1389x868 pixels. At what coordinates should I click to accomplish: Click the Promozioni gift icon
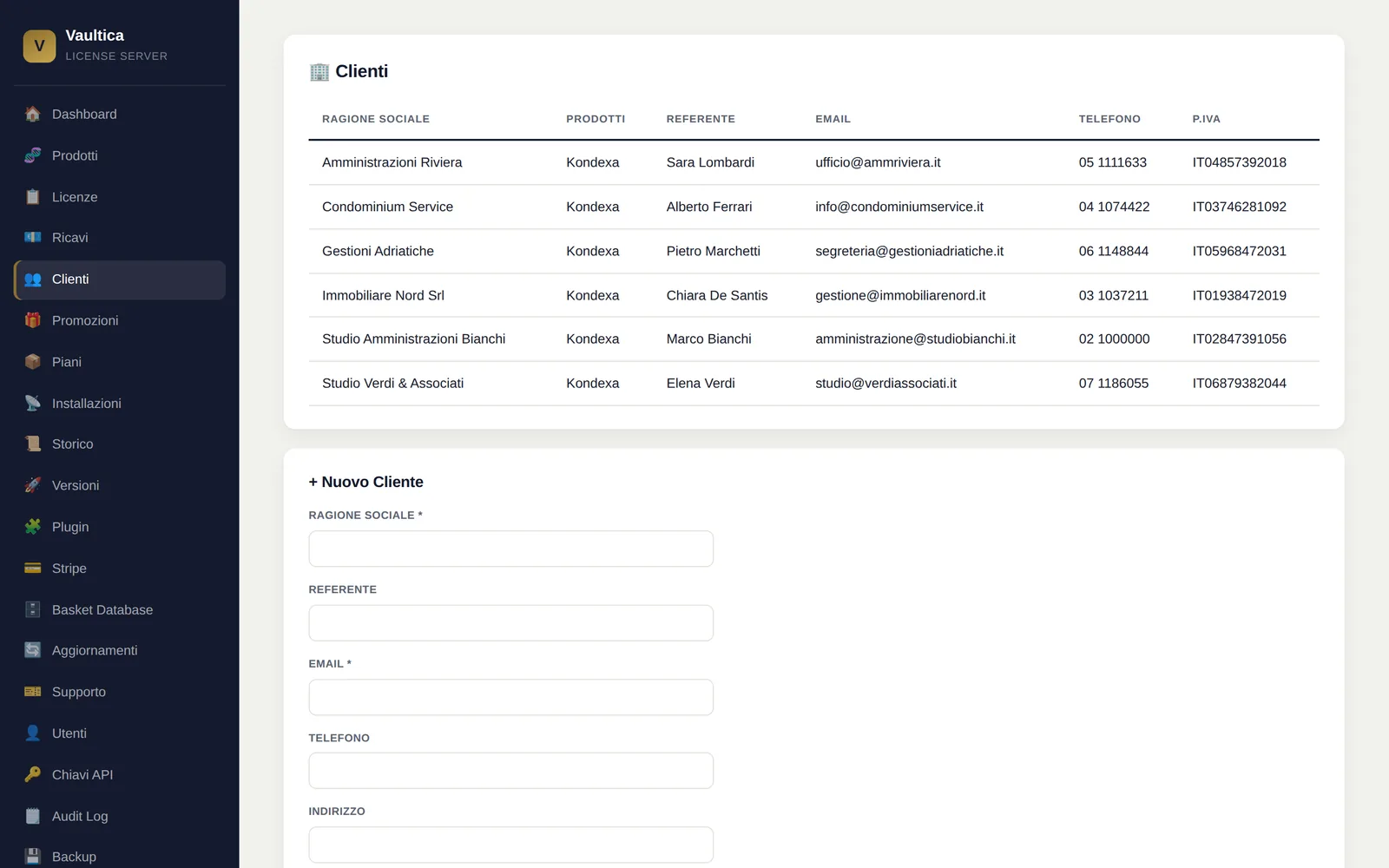point(33,320)
